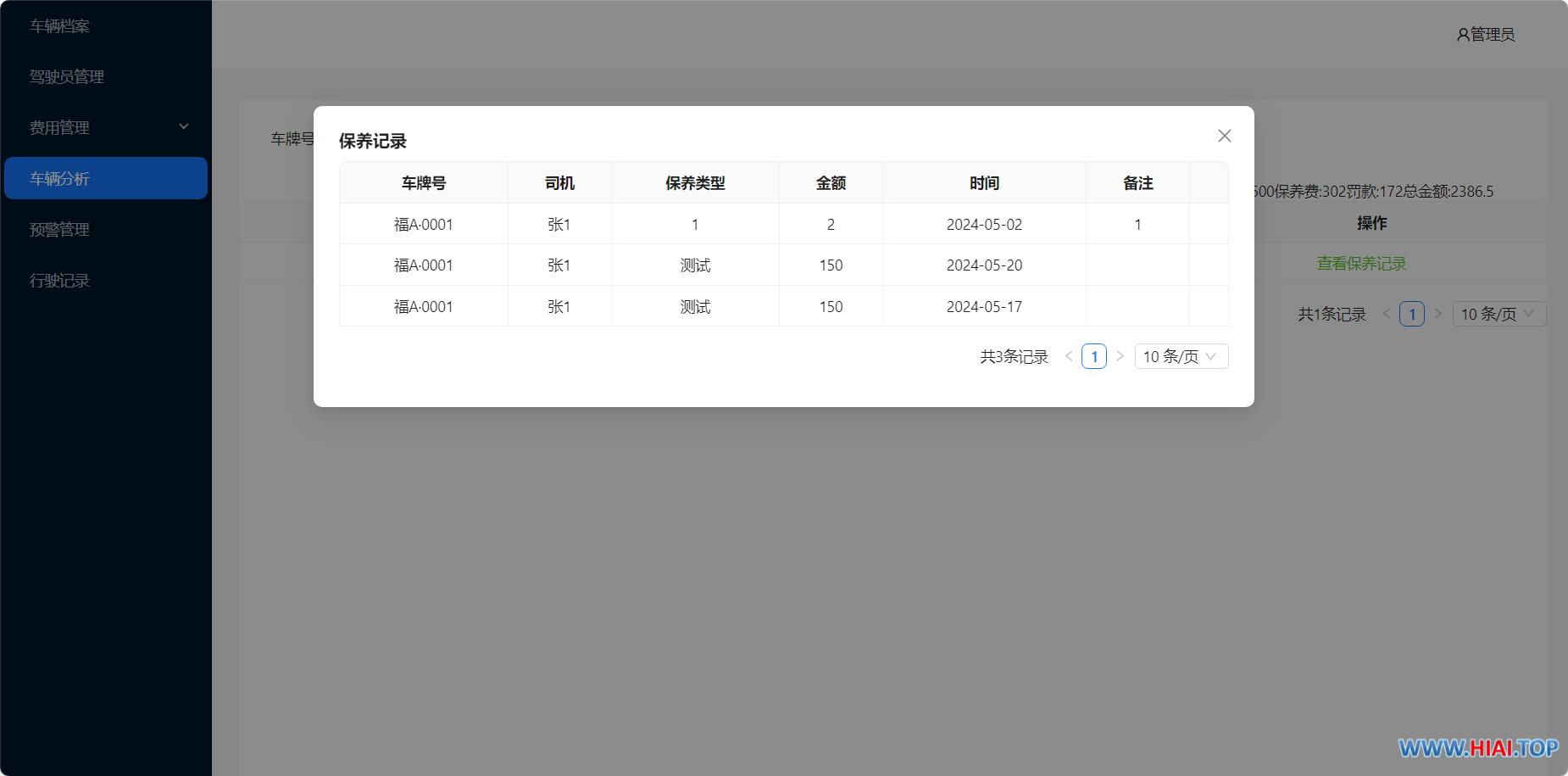Go to previous page in dialog pagination
This screenshot has width=1568, height=776.
pyautogui.click(x=1069, y=356)
